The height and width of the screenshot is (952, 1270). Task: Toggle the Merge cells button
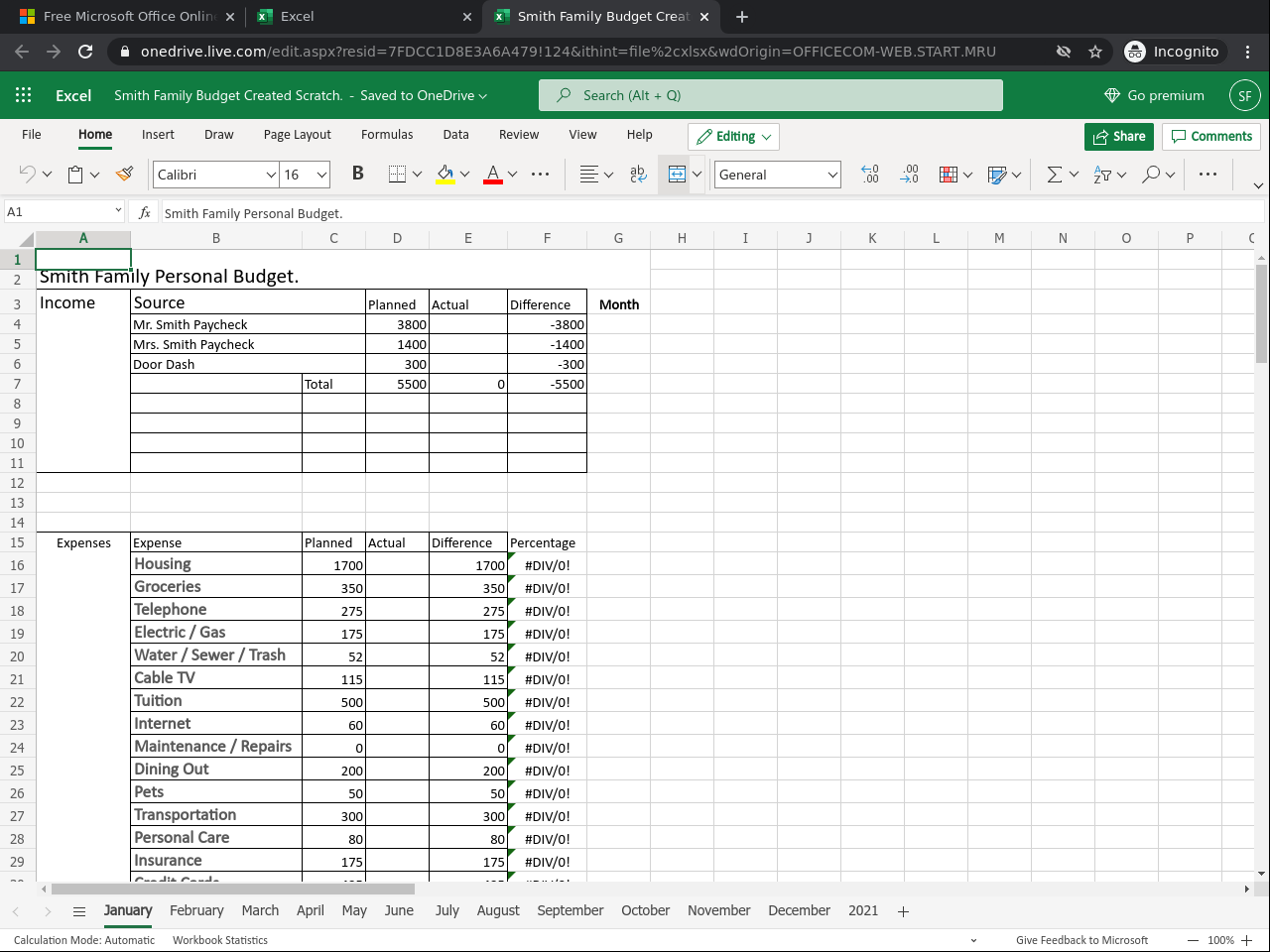tap(677, 175)
